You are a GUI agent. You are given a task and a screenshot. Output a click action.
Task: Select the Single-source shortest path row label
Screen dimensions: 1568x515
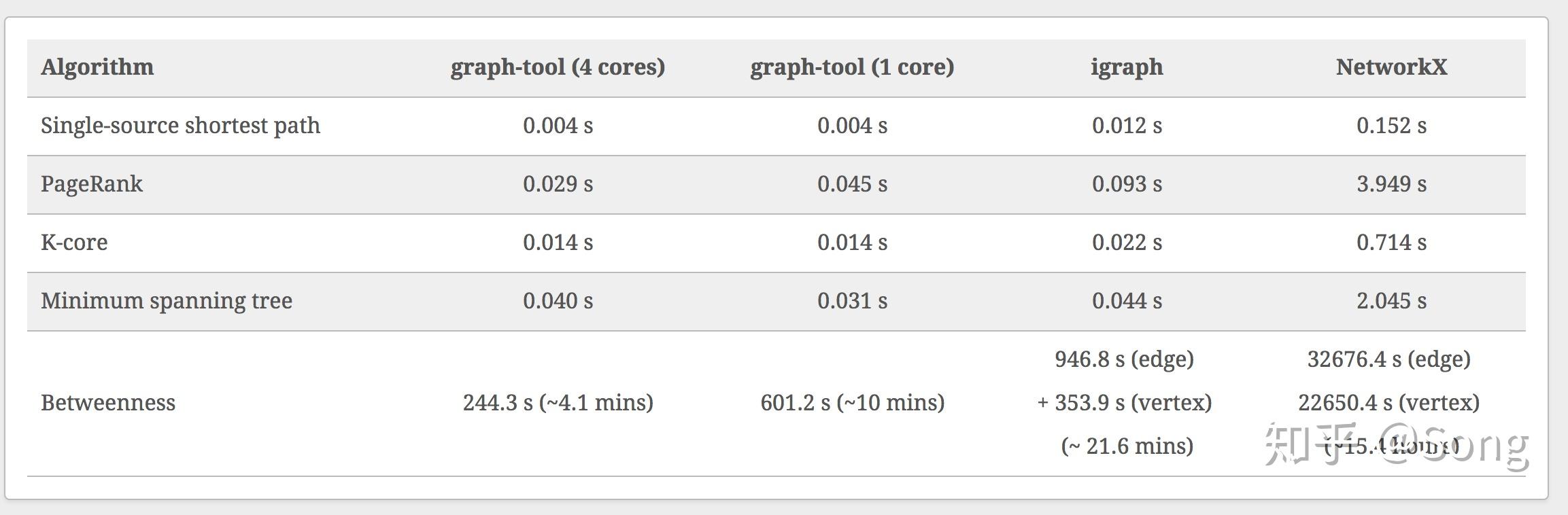180,126
